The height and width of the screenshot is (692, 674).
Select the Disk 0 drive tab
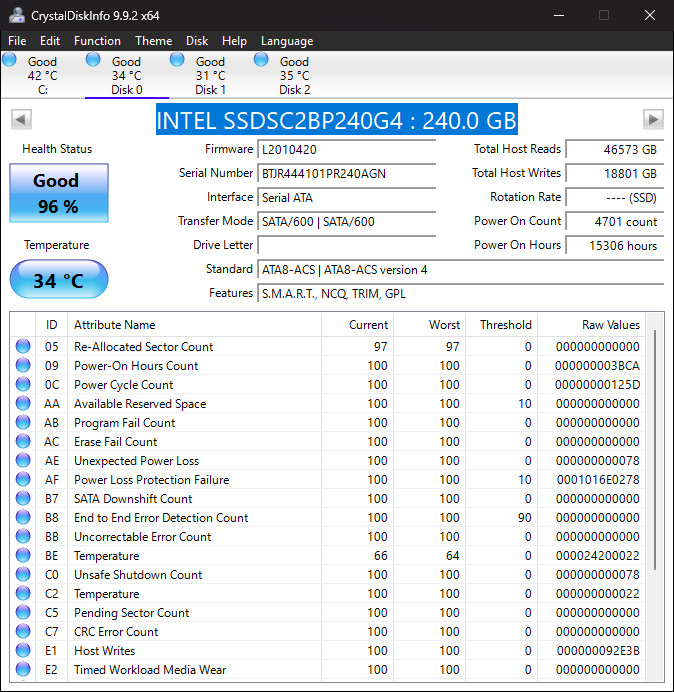pyautogui.click(x=127, y=75)
